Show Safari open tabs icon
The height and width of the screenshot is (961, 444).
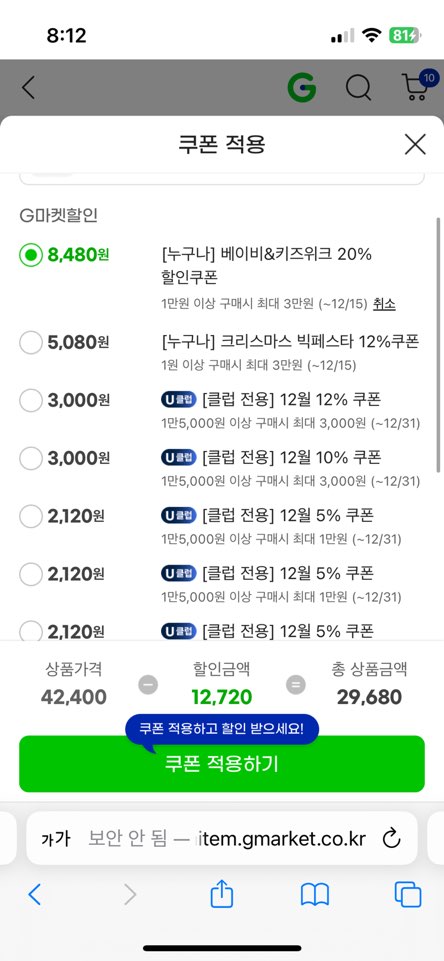(x=408, y=894)
